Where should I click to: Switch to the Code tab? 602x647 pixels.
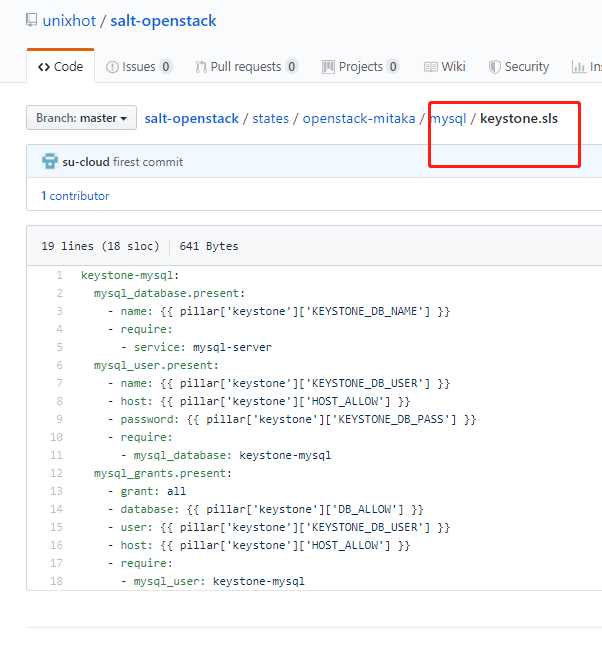tap(61, 66)
